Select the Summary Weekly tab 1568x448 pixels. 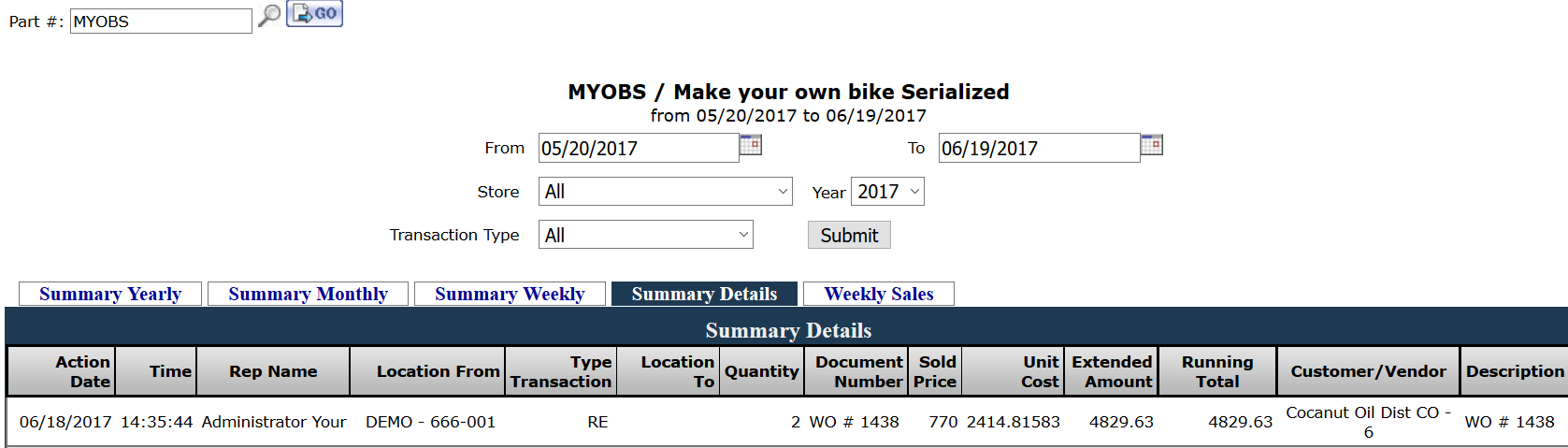[510, 294]
